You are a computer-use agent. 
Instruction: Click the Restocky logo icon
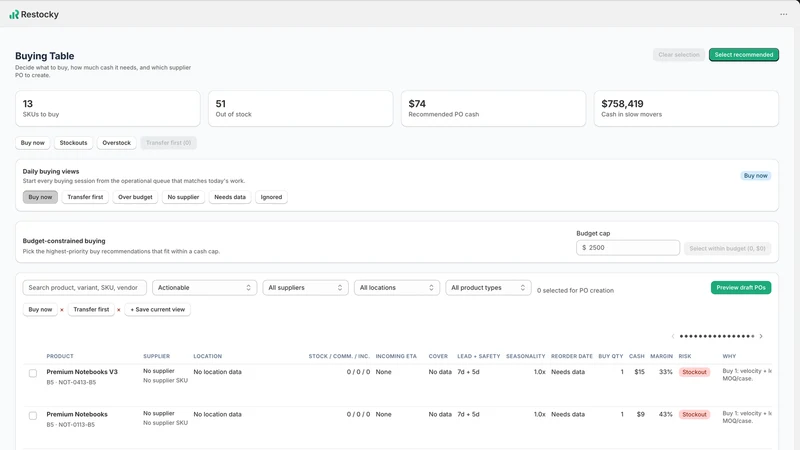pyautogui.click(x=14, y=14)
